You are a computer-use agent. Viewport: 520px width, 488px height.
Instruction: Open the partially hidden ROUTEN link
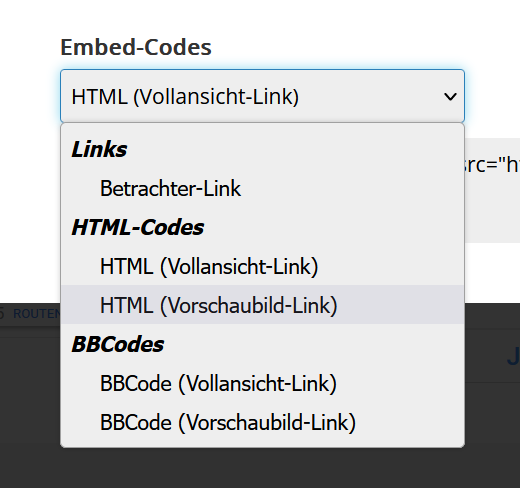coord(37,314)
